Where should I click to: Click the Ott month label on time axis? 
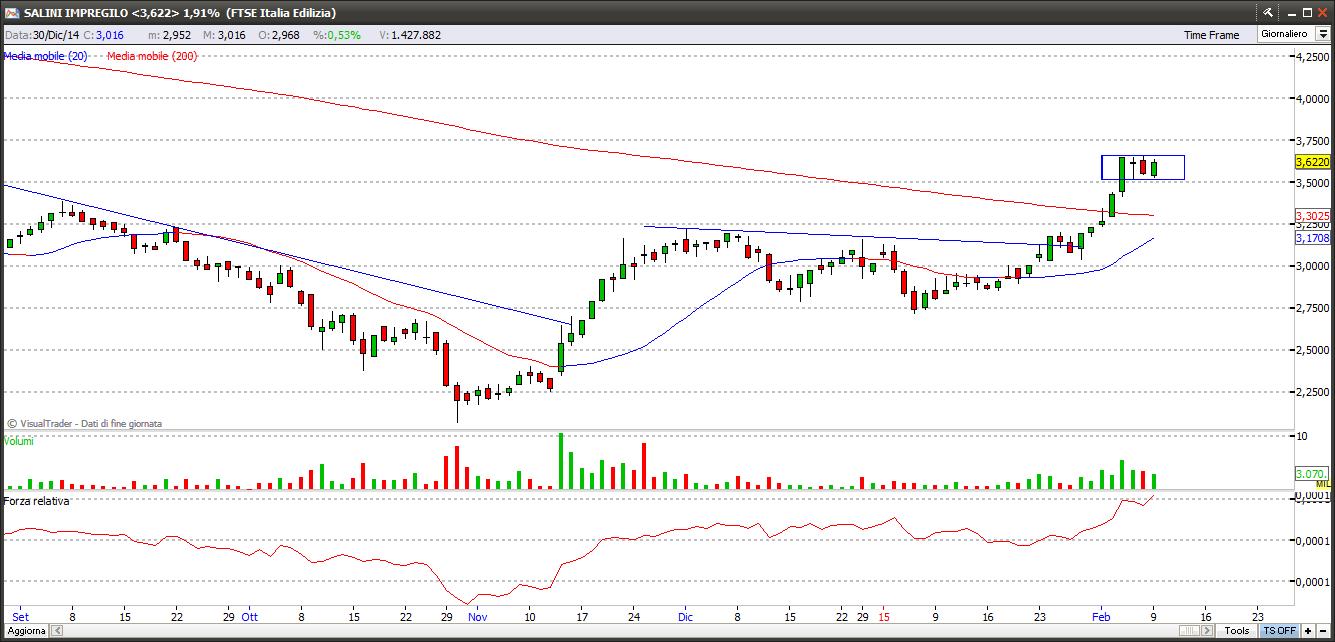[249, 616]
